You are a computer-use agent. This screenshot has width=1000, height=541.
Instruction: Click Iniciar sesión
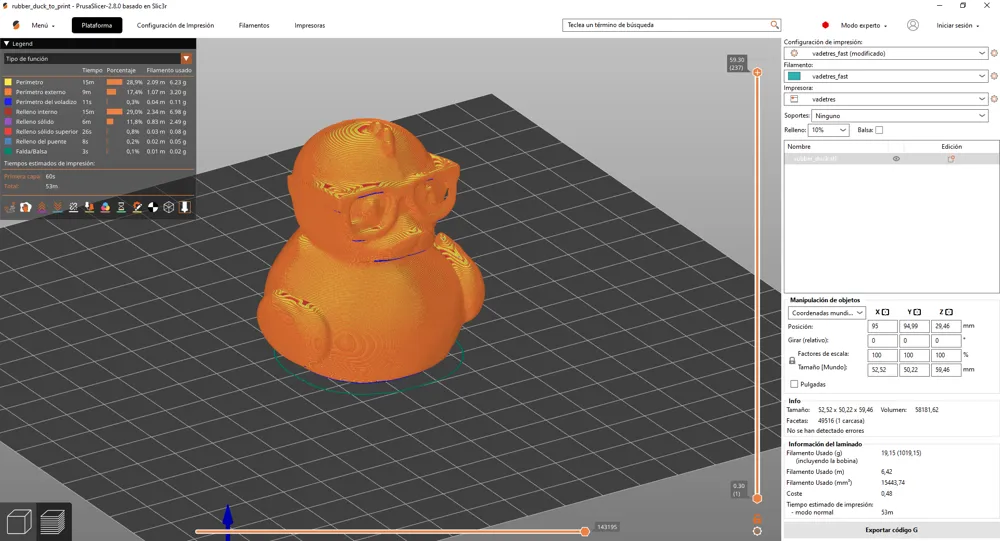pyautogui.click(x=954, y=26)
